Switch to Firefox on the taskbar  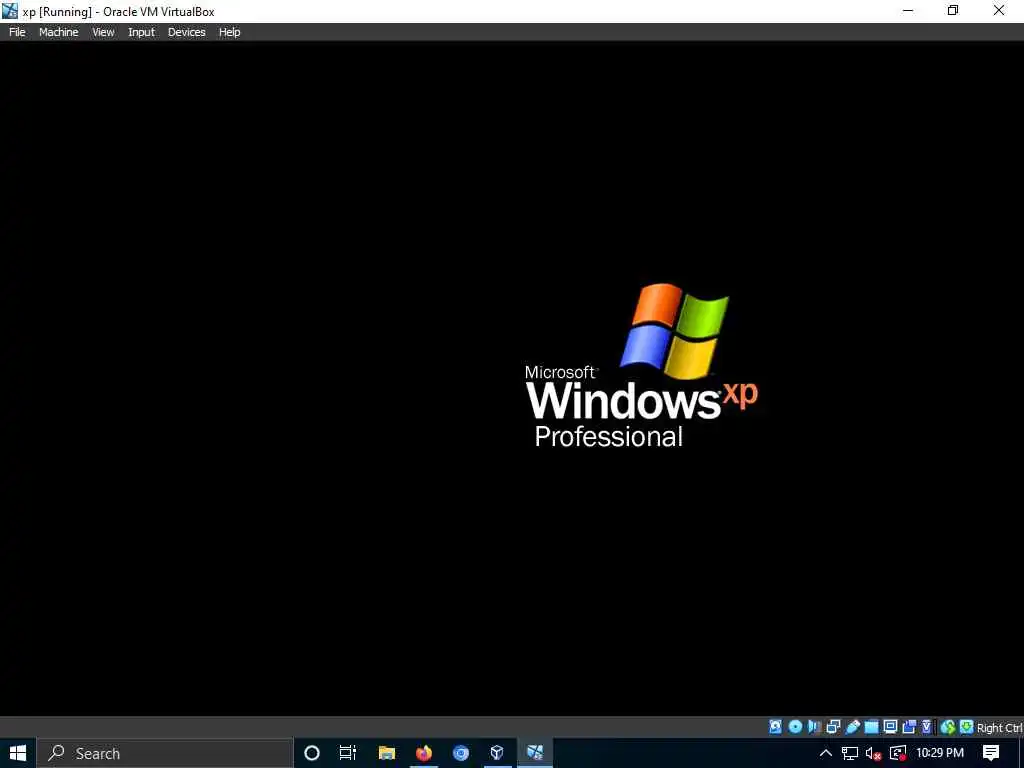click(x=424, y=753)
